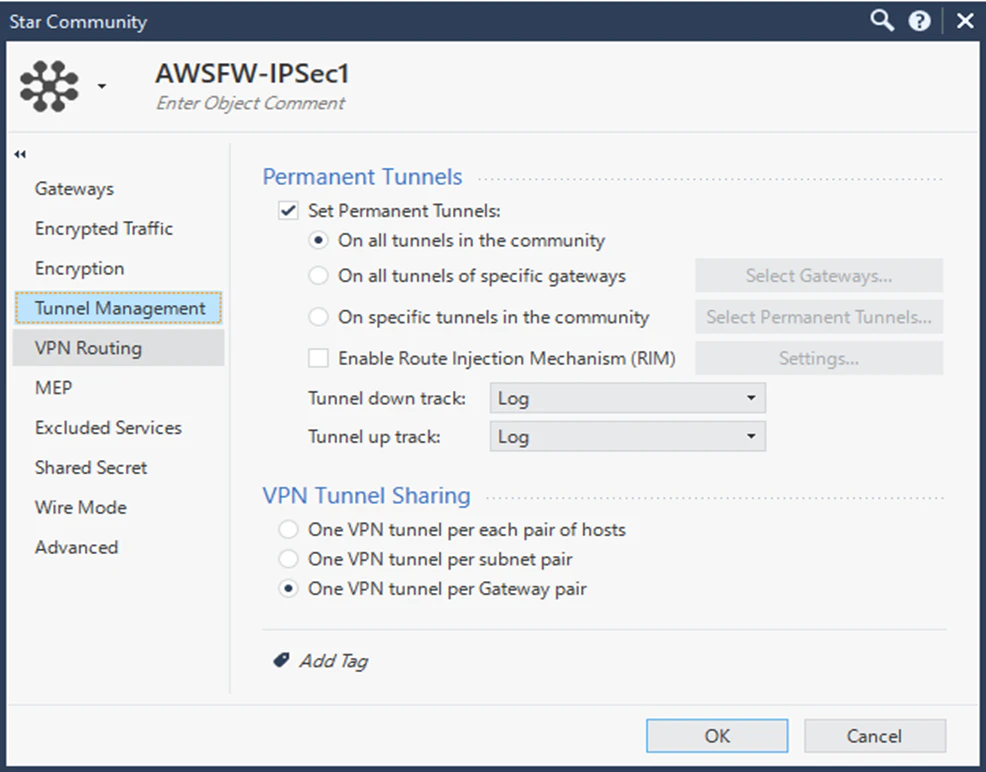
Task: Close the Star Community dialog
Action: point(965,21)
